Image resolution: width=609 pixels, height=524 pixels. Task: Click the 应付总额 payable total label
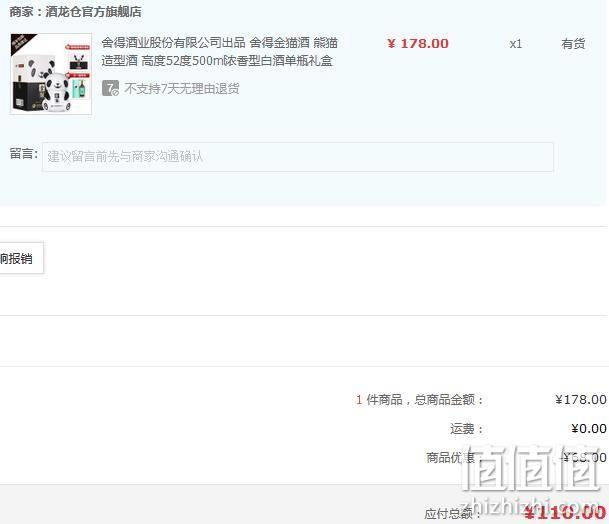point(452,514)
